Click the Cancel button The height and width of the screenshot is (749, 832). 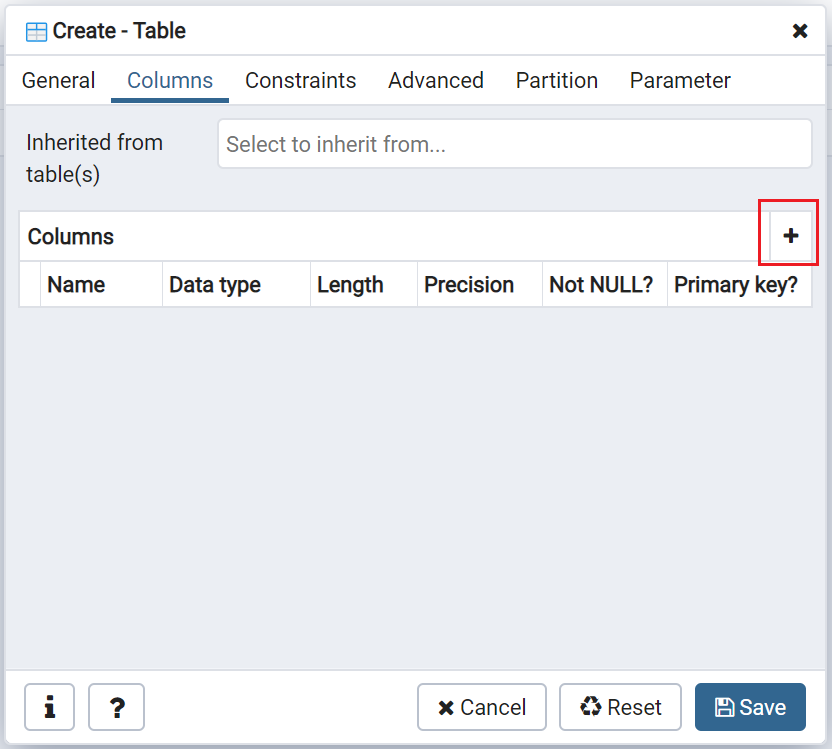click(x=482, y=707)
